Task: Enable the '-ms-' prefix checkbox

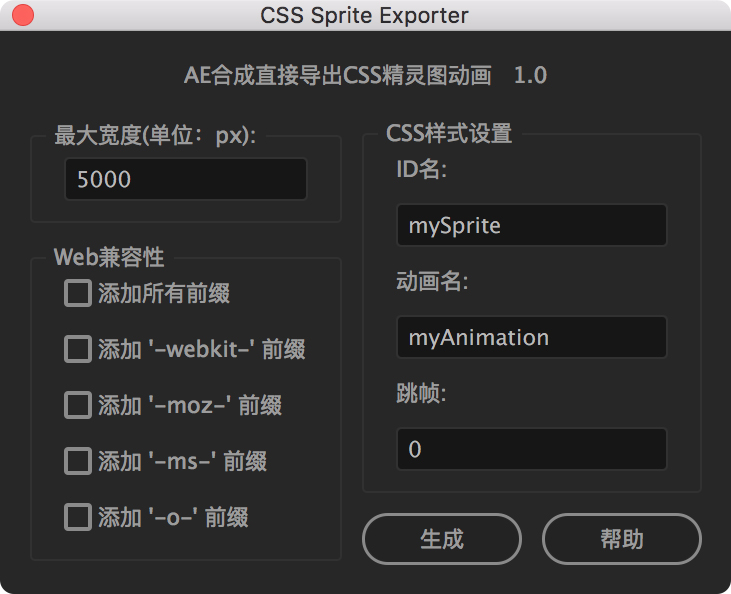Action: [78, 461]
